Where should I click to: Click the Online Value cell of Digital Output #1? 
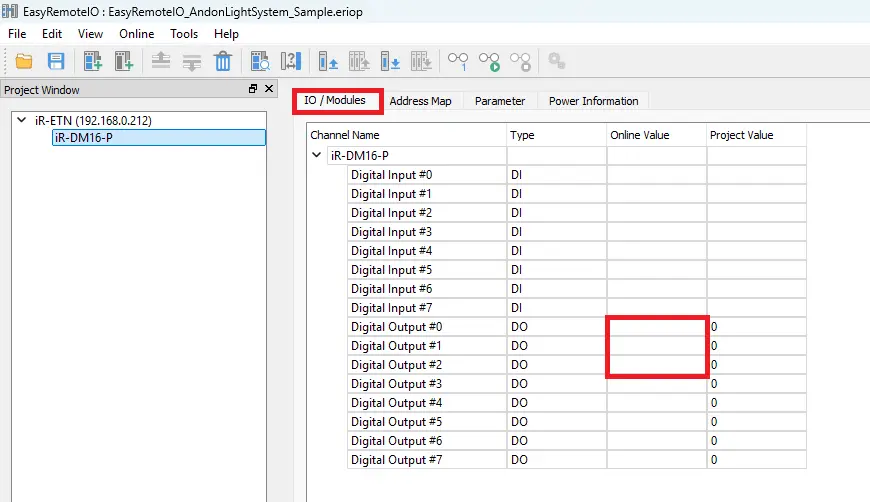(x=657, y=346)
